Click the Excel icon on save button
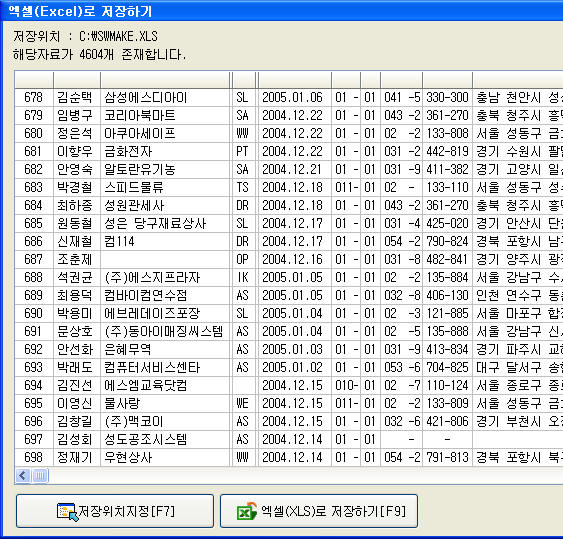Image resolution: width=563 pixels, height=539 pixels. point(247,511)
